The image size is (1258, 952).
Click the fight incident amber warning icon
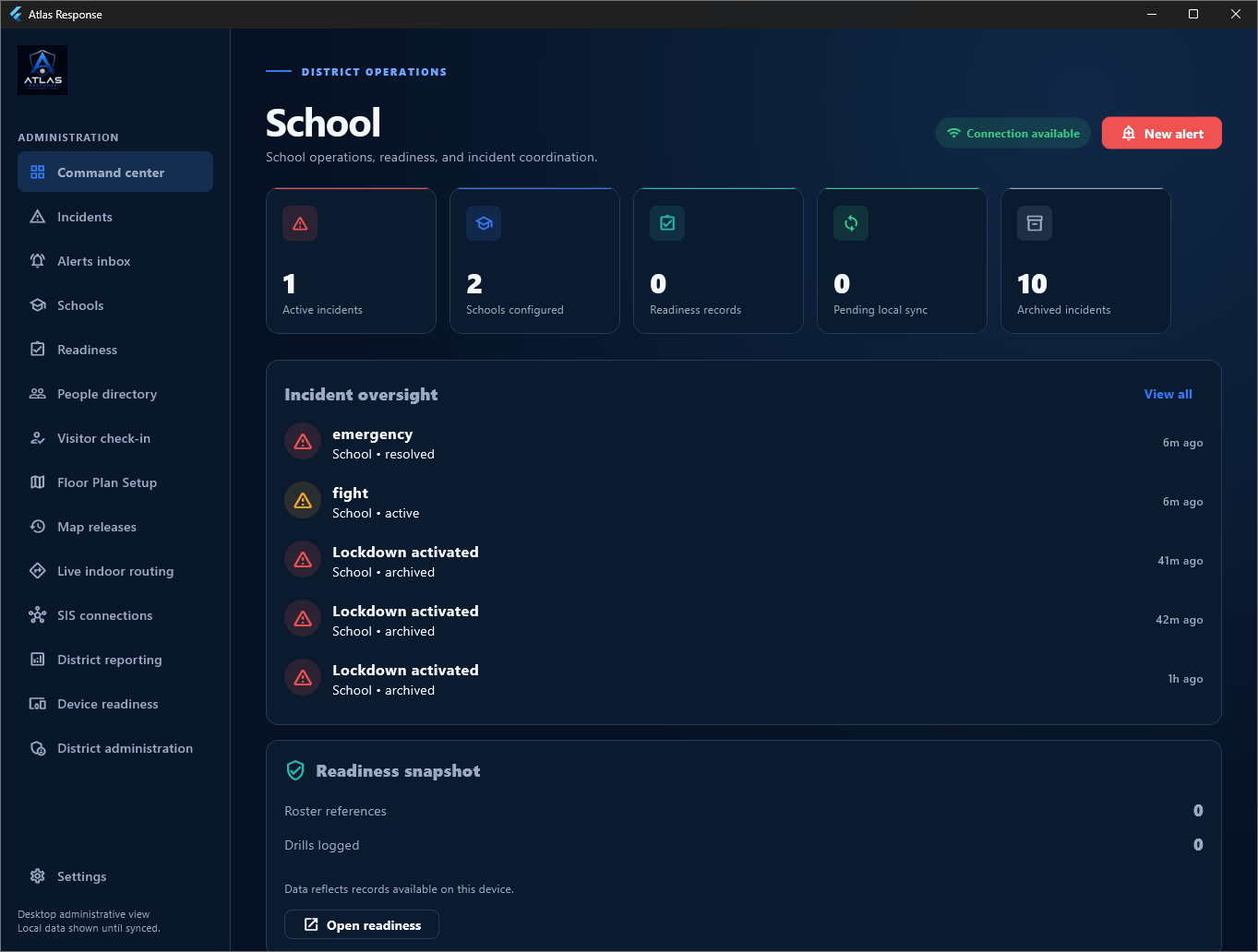[303, 502]
